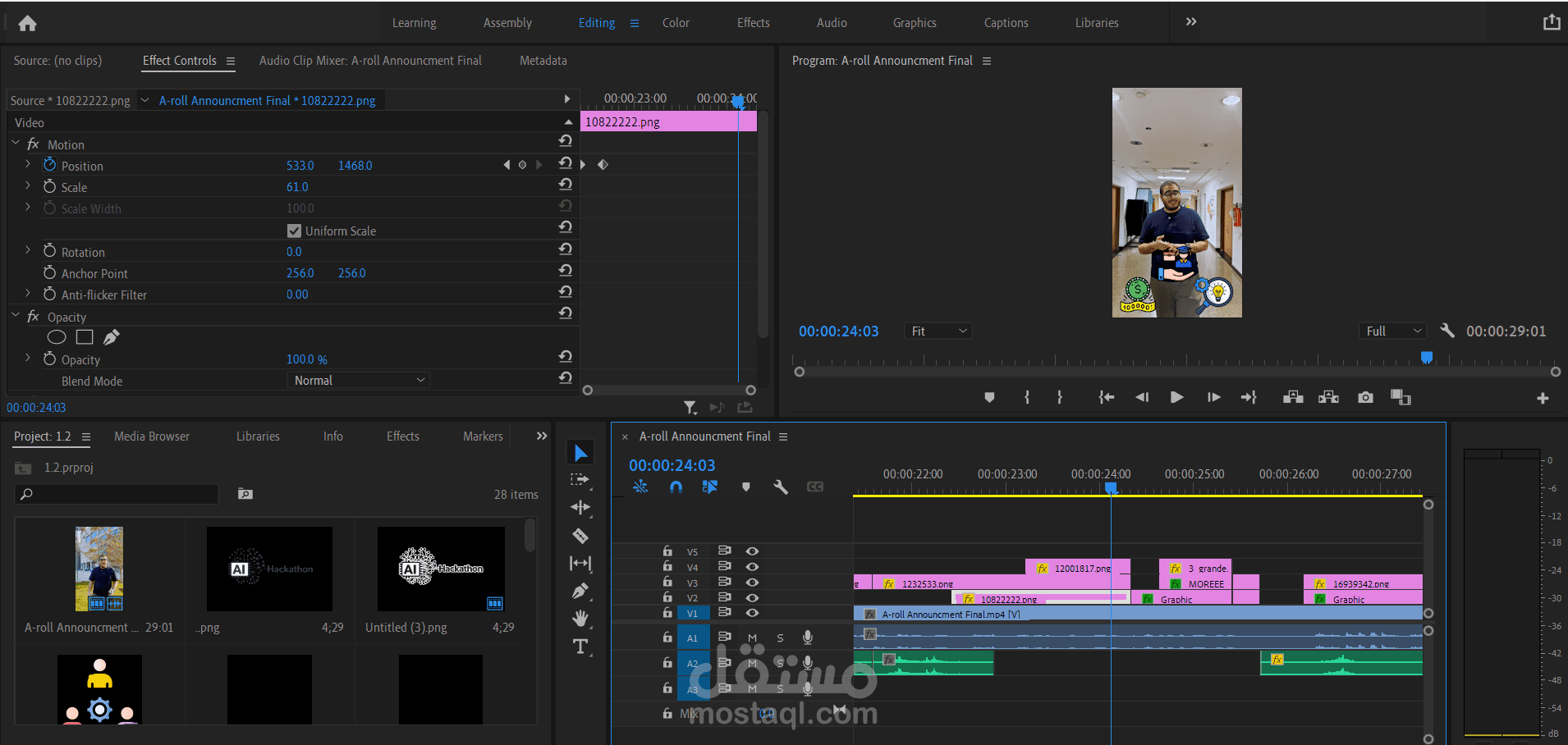Viewport: 1568px width, 745px height.
Task: Select the Pen tool in the tools panel
Action: point(580,591)
